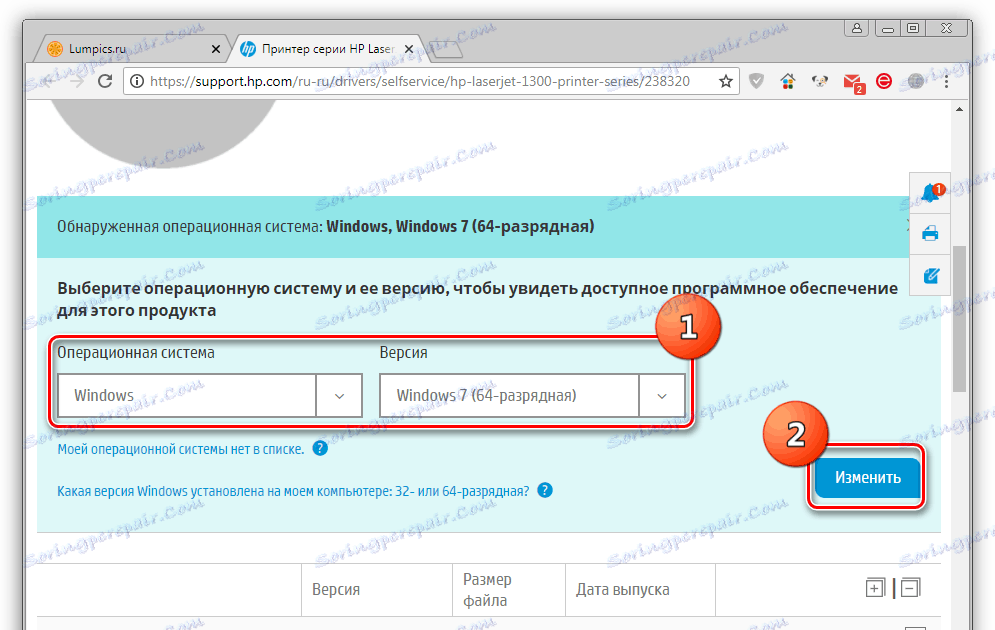Open link Какая версия Windows установлена
This screenshot has width=995, height=630.
coord(293,491)
